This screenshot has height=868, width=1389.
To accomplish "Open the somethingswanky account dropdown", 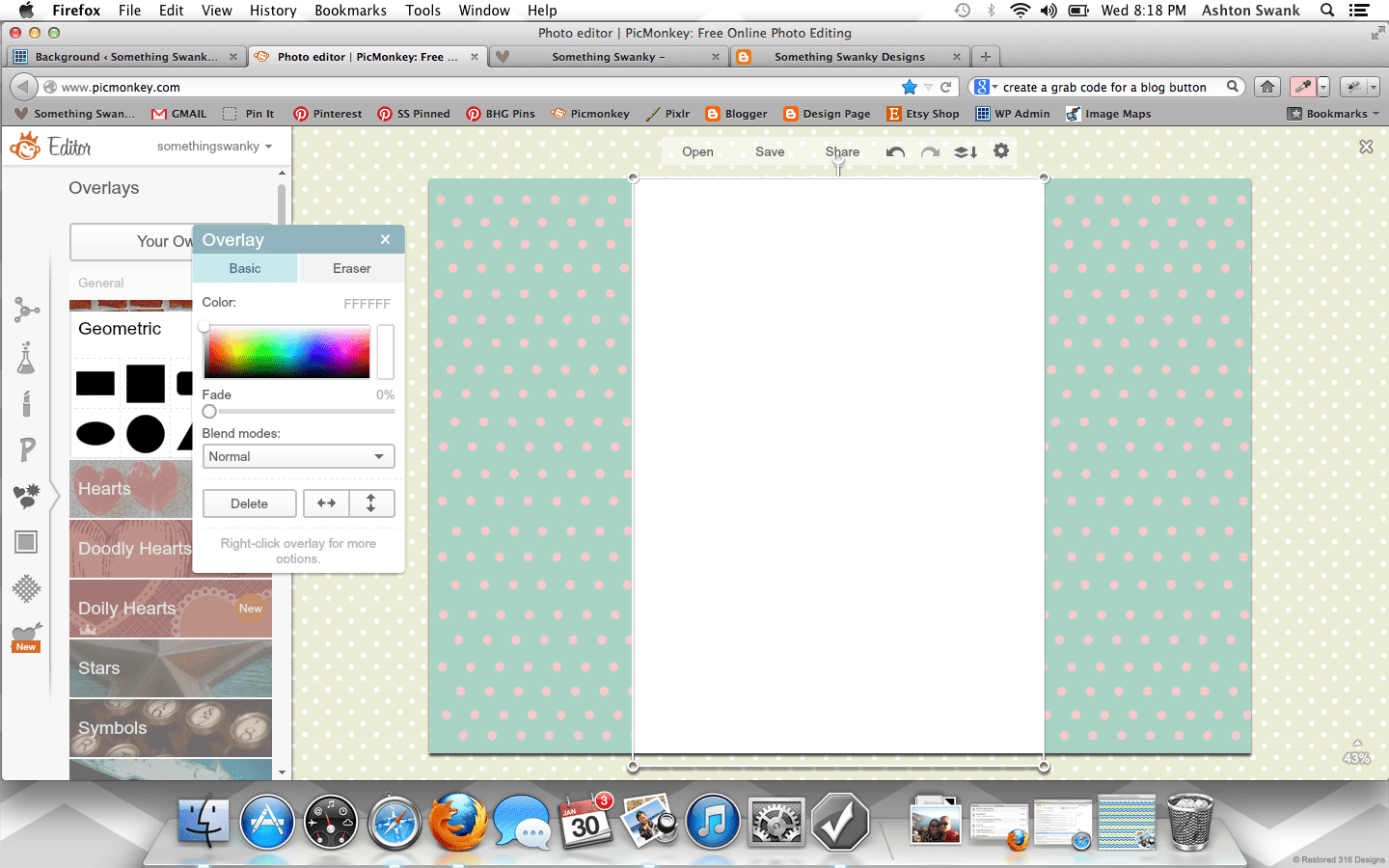I will pos(214,147).
